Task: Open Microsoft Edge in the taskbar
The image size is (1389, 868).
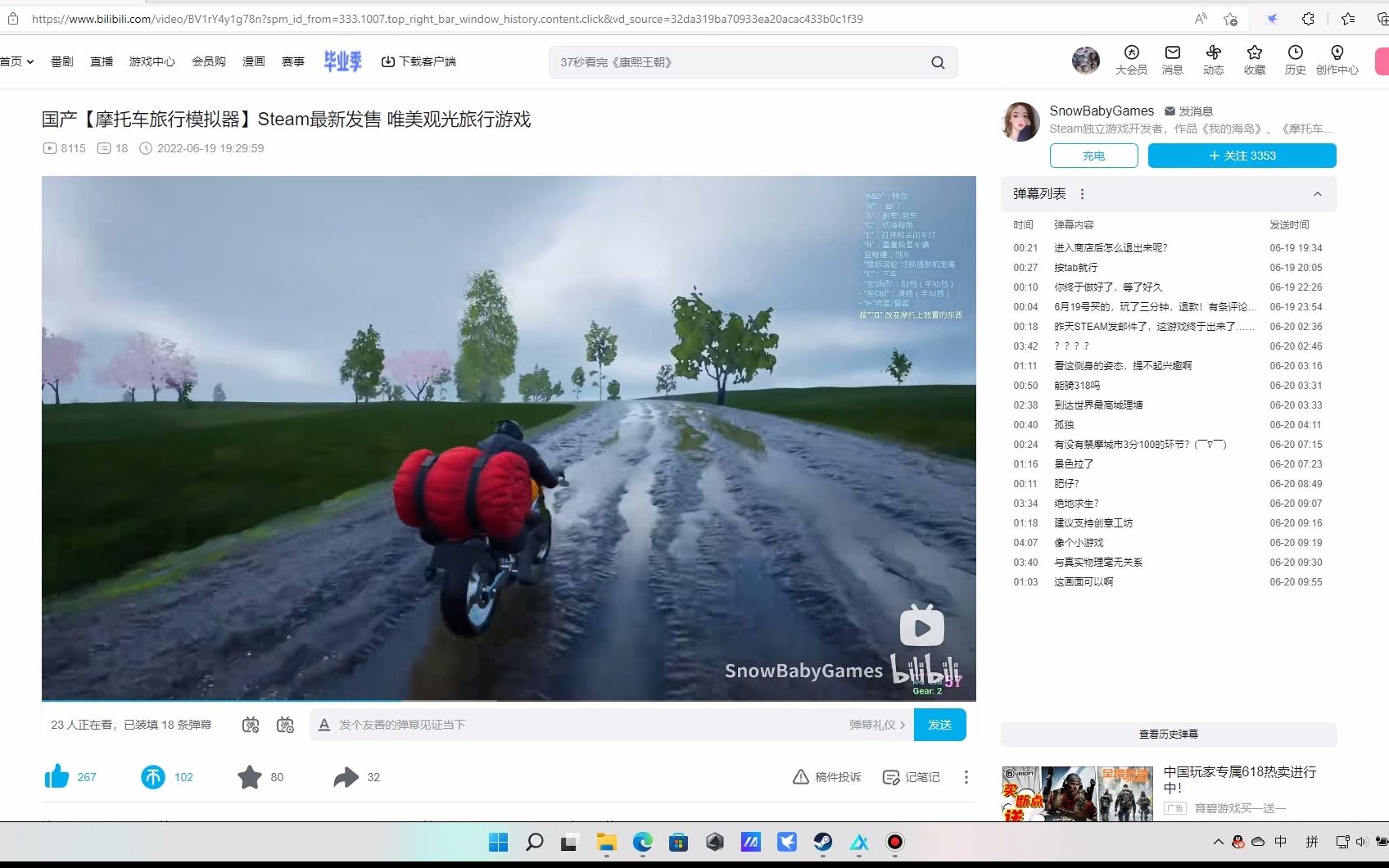Action: [x=643, y=842]
